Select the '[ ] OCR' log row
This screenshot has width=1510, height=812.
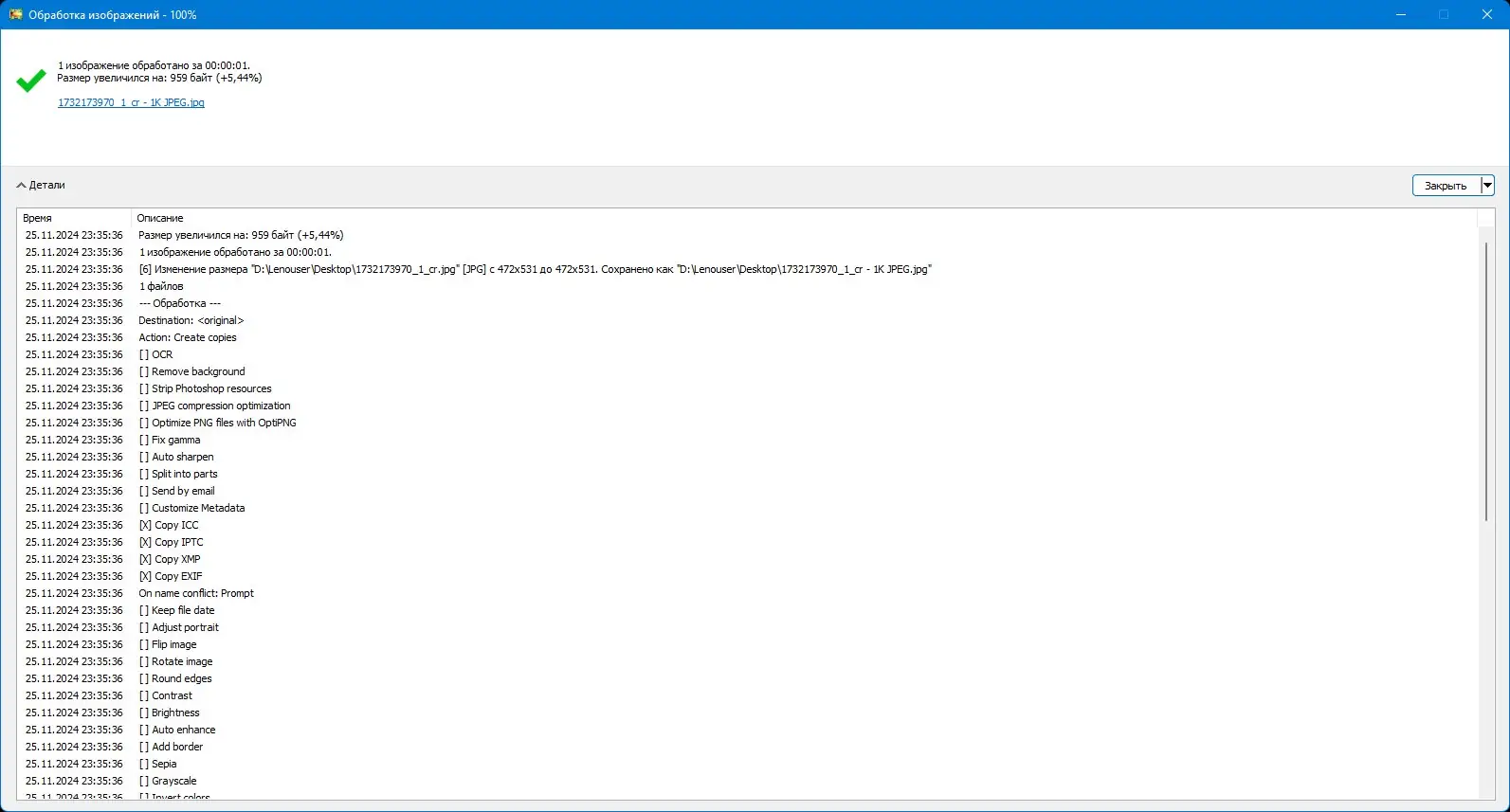[x=748, y=354]
